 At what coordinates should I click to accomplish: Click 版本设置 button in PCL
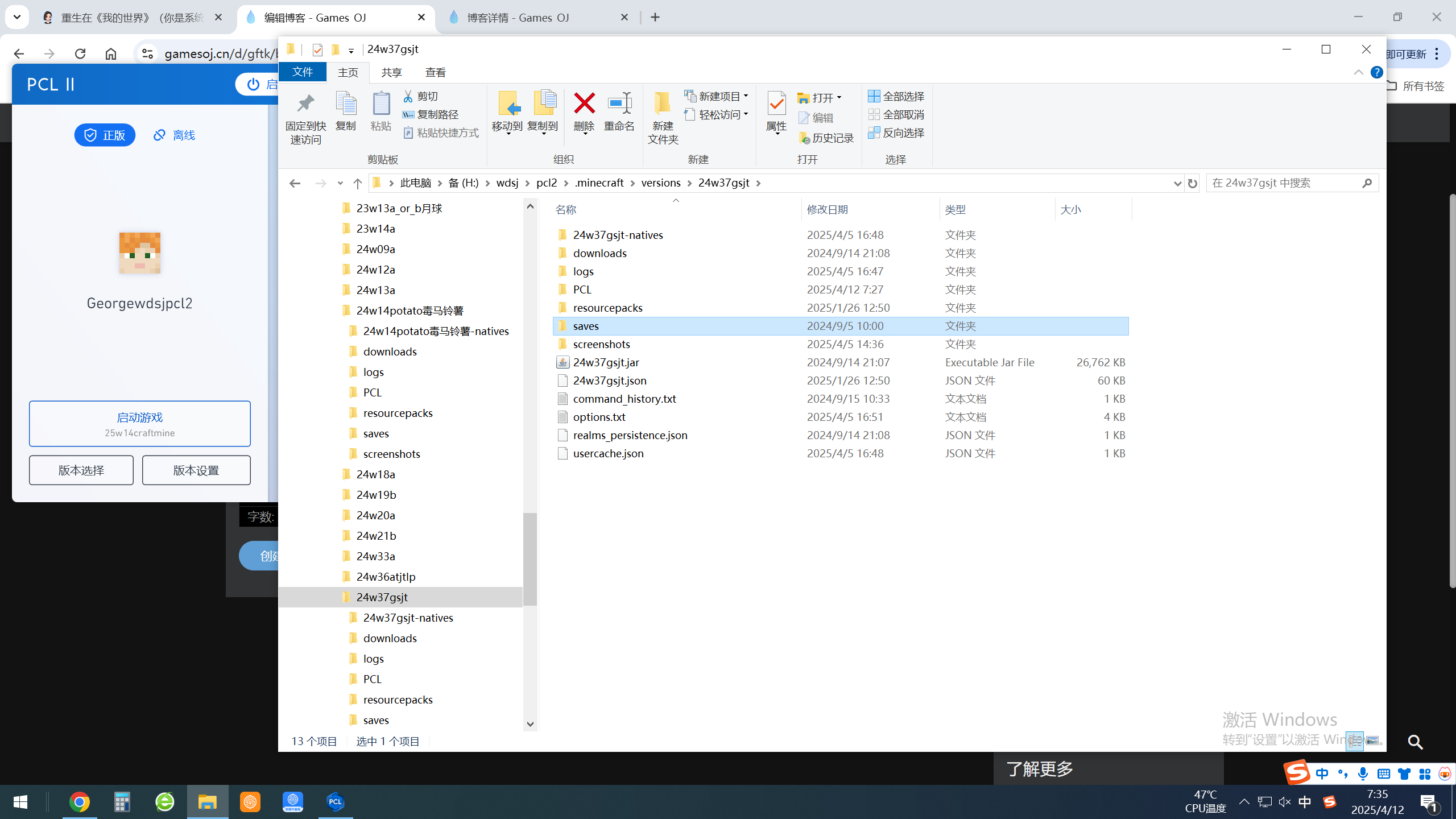click(196, 470)
